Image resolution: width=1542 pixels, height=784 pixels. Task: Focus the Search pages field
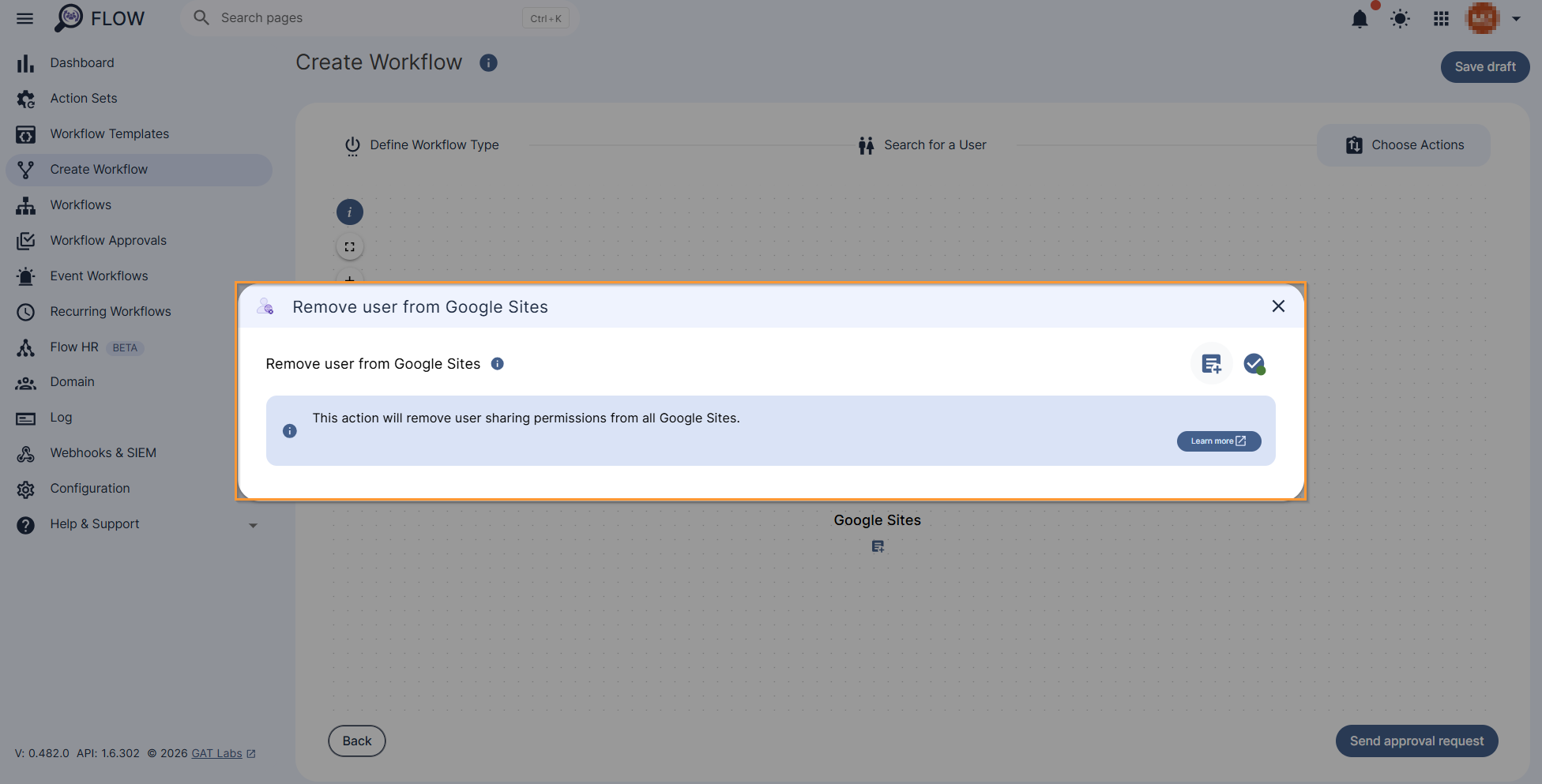pos(380,18)
